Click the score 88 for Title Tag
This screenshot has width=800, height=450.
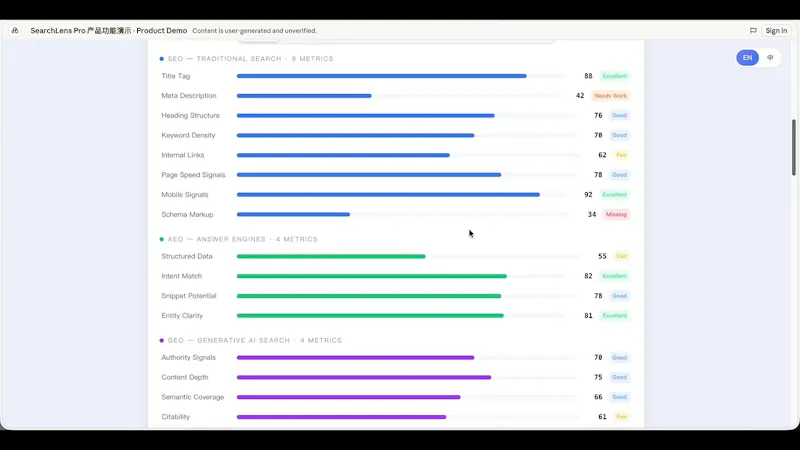(x=588, y=76)
